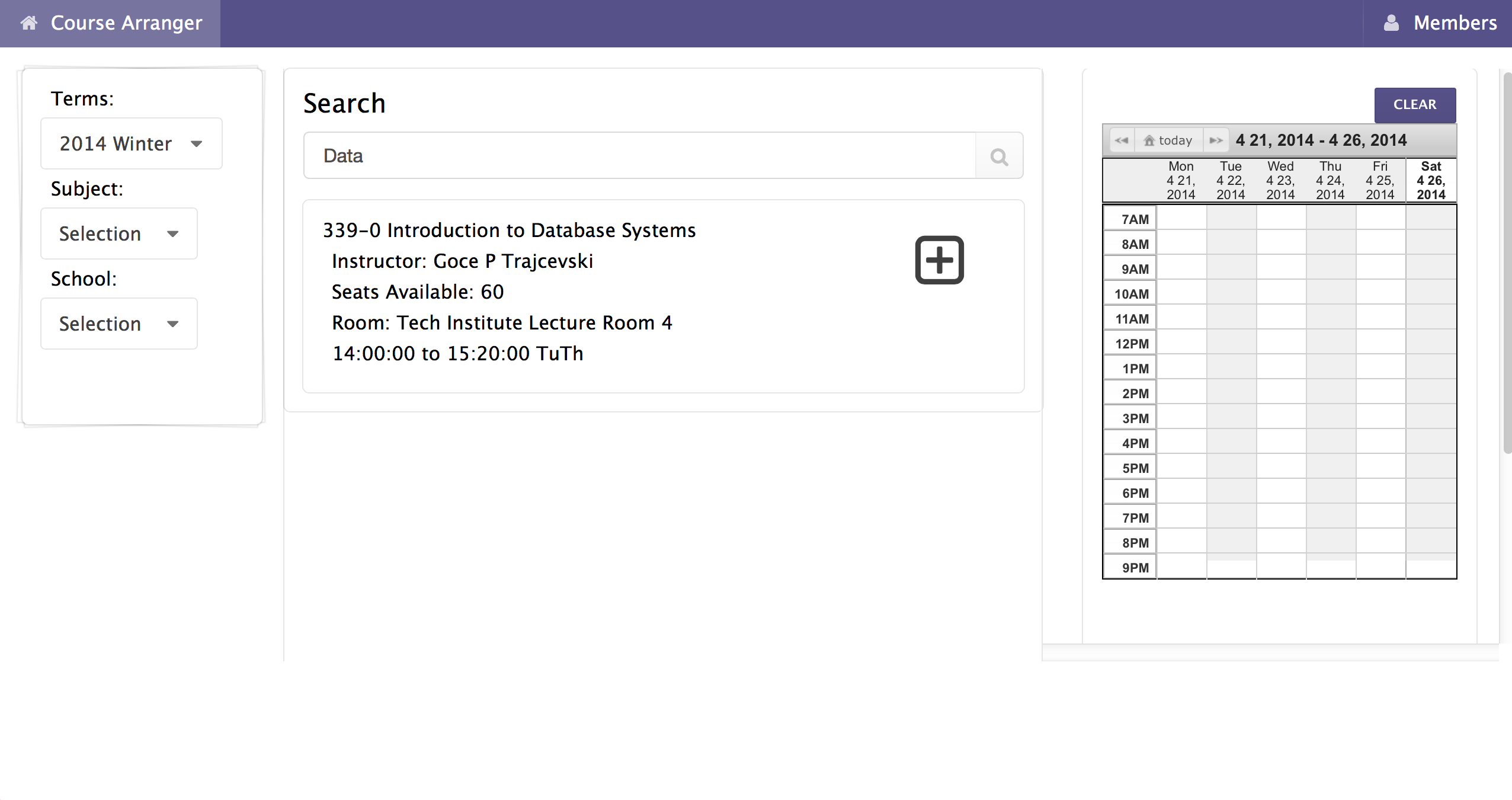
Task: Expand the School selection dropdown
Action: point(118,324)
